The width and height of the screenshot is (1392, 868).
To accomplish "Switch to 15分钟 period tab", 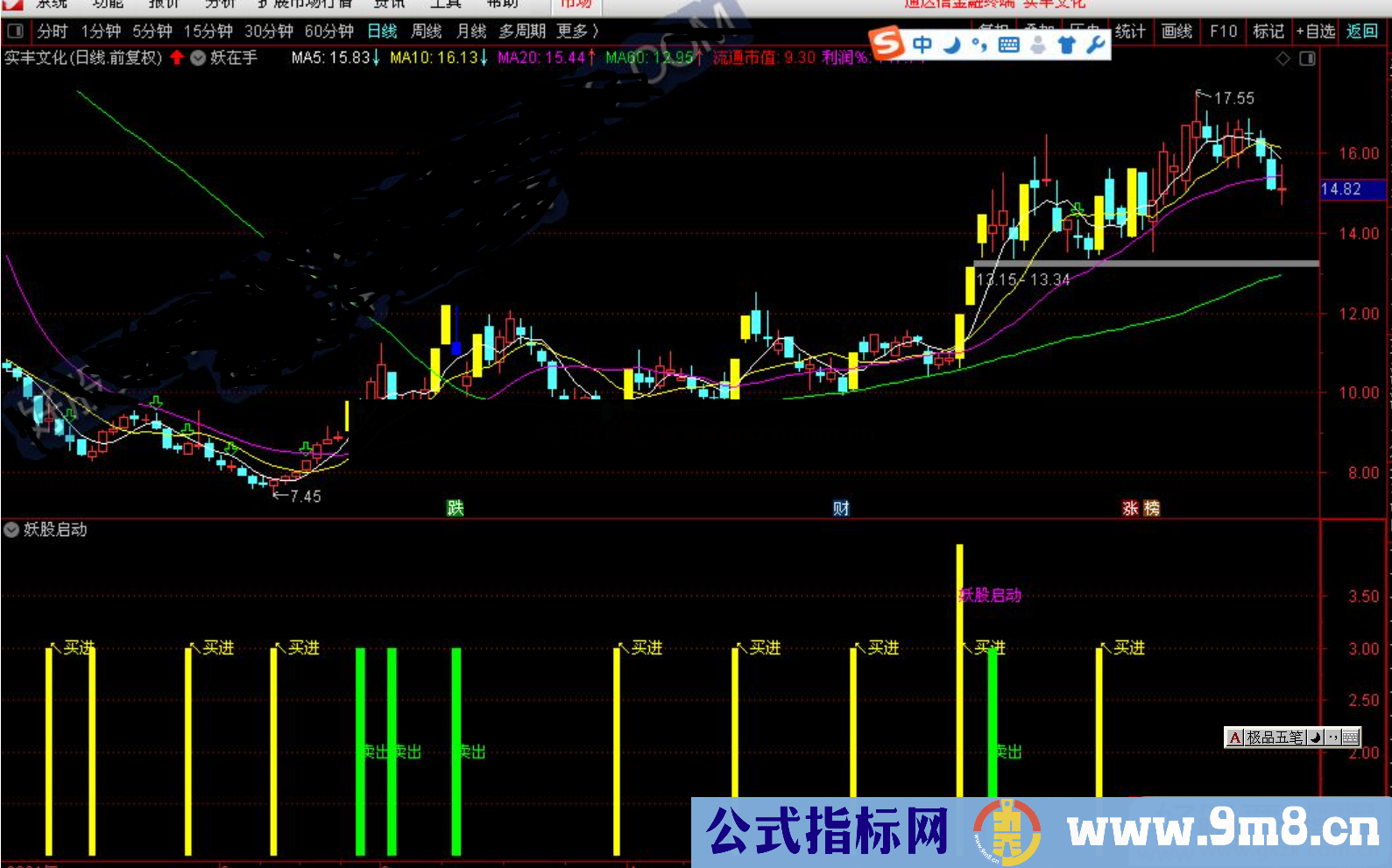I will pos(208,32).
